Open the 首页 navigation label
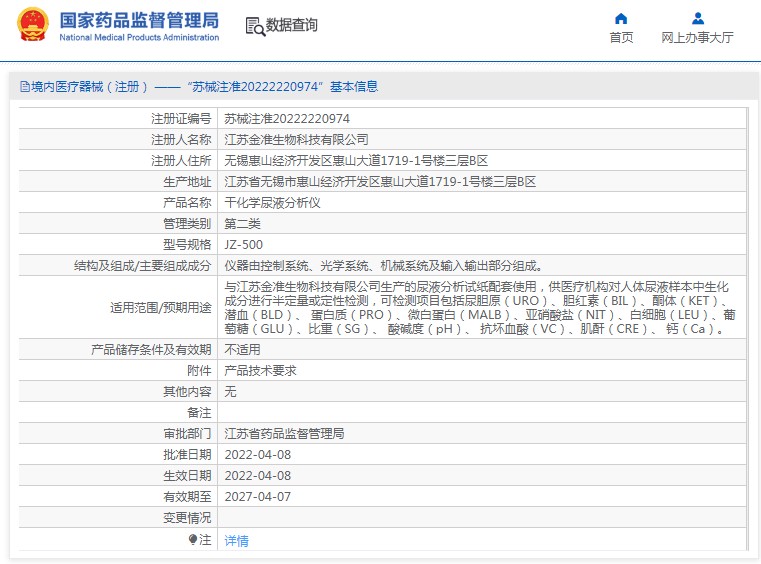The width and height of the screenshot is (761, 564). tap(621, 38)
